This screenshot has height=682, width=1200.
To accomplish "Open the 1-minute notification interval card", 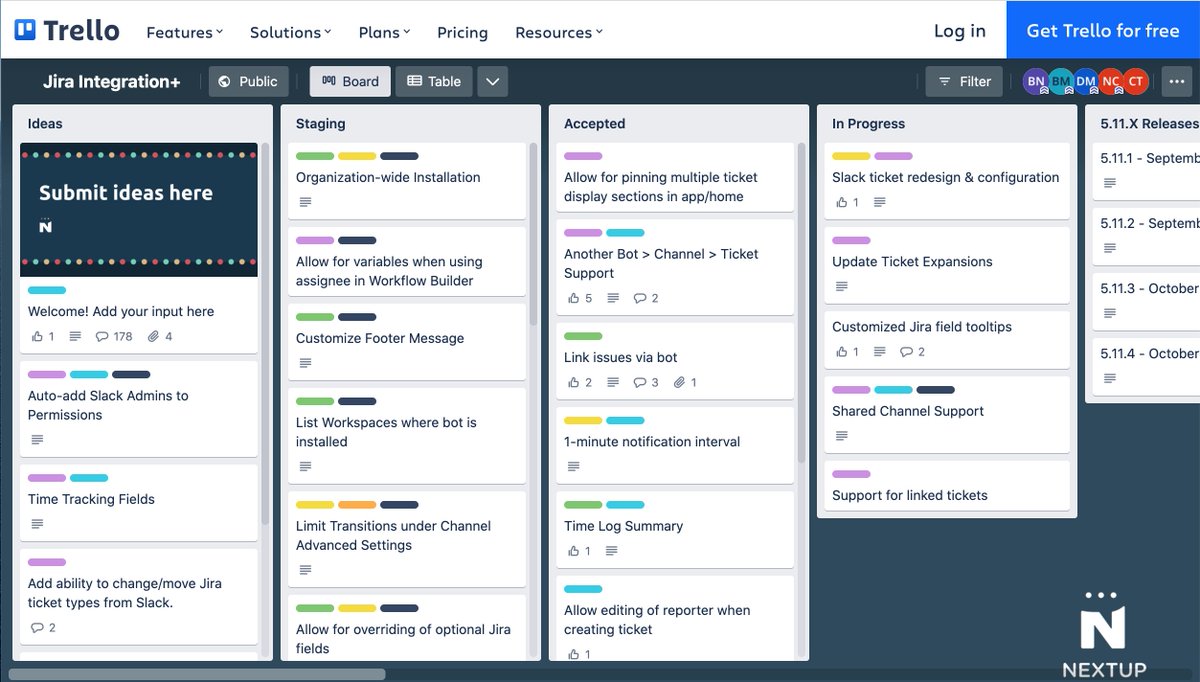I will [675, 445].
